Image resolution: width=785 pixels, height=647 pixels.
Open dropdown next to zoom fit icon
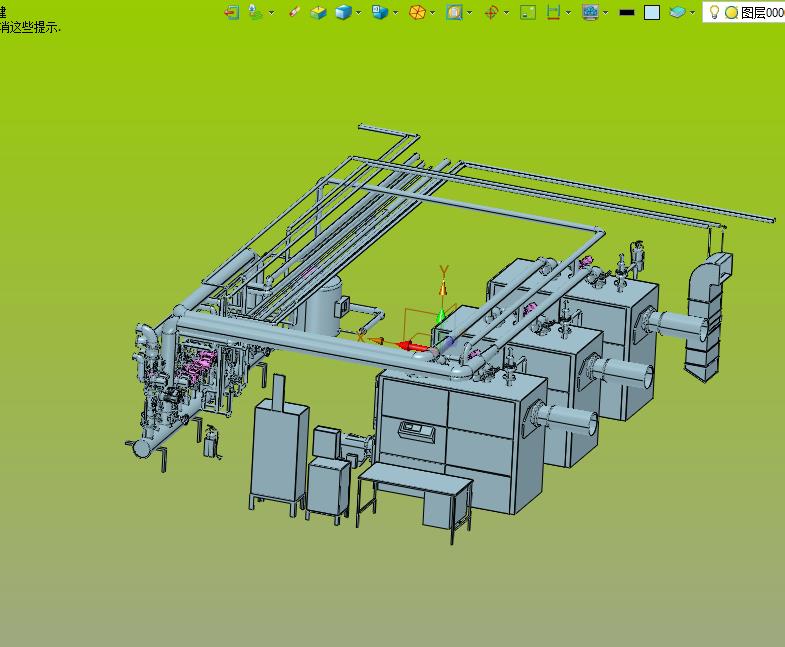[x=470, y=13]
